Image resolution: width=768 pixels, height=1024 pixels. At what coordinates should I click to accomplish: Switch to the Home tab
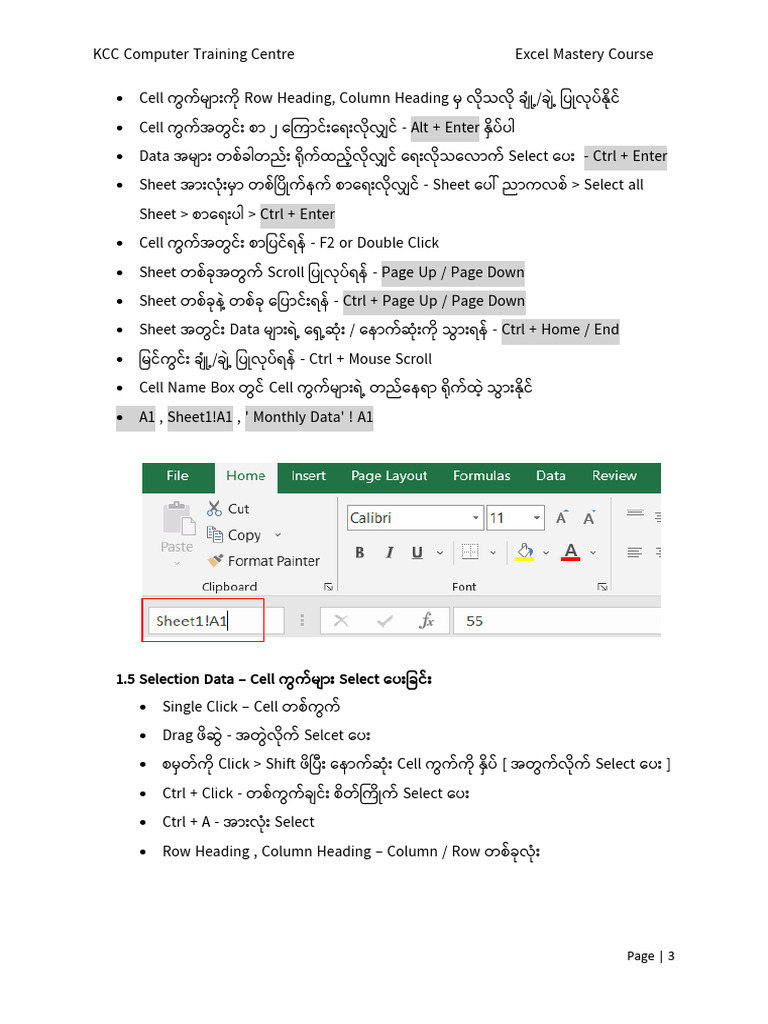click(246, 476)
